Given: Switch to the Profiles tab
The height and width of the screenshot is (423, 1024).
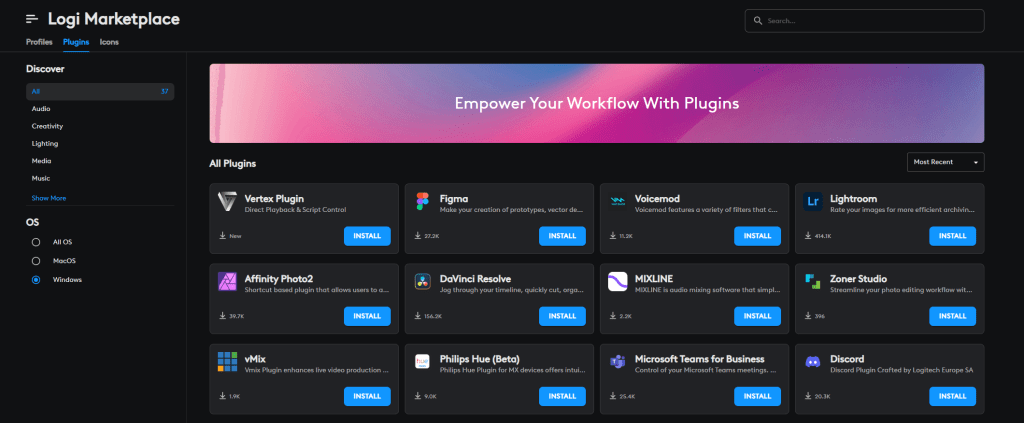Looking at the screenshot, I should click(x=39, y=42).
